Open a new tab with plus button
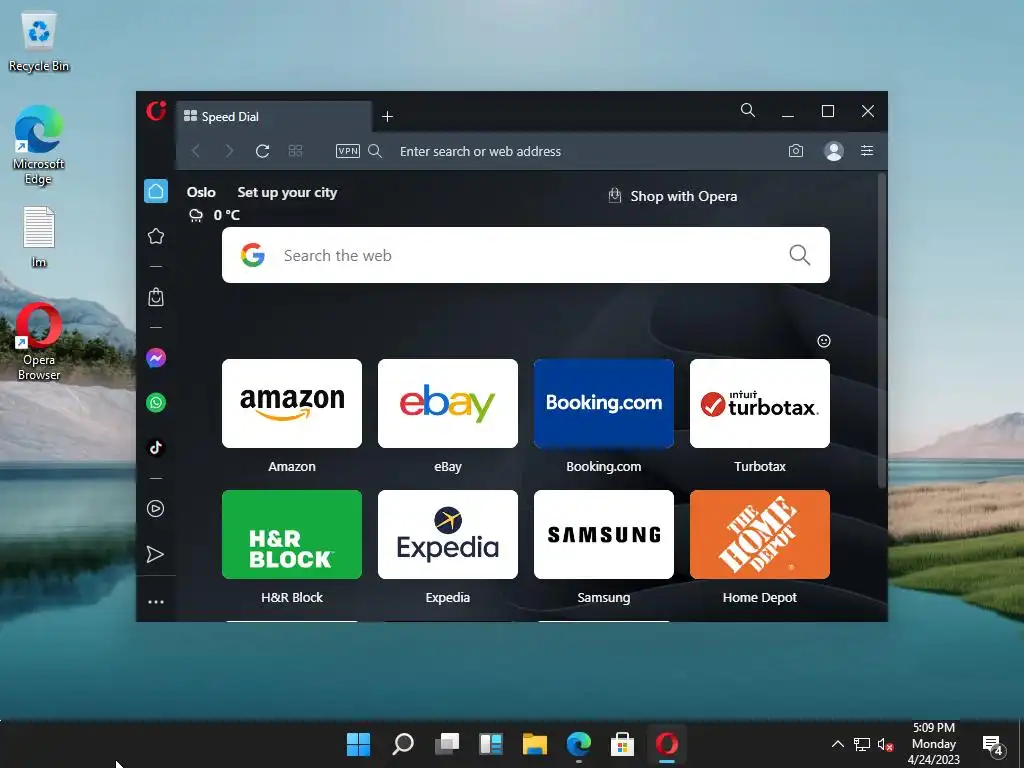 tap(387, 116)
